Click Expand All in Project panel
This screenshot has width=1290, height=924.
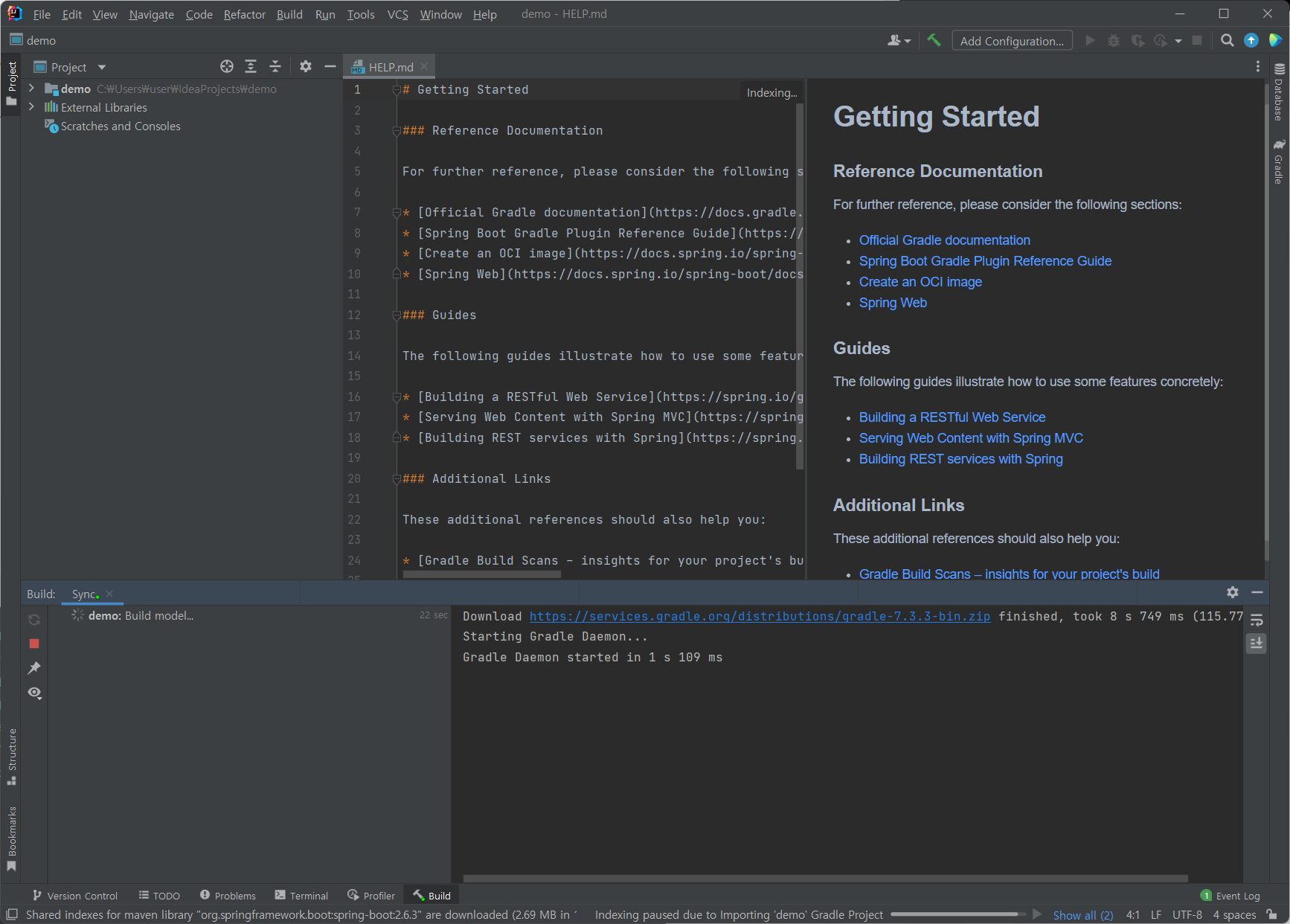[251, 66]
